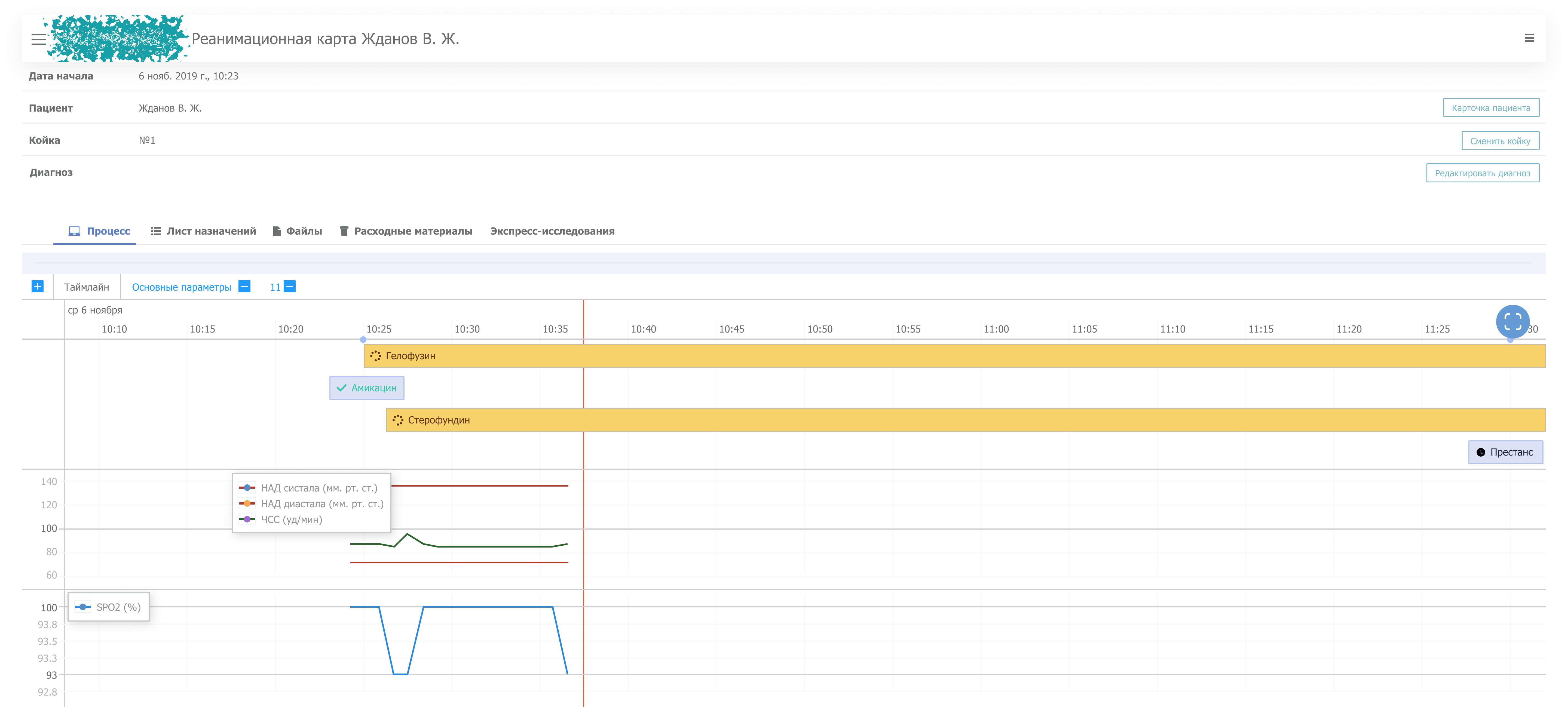Click the blue plus add panel button
The height and width of the screenshot is (707, 1568).
click(38, 287)
